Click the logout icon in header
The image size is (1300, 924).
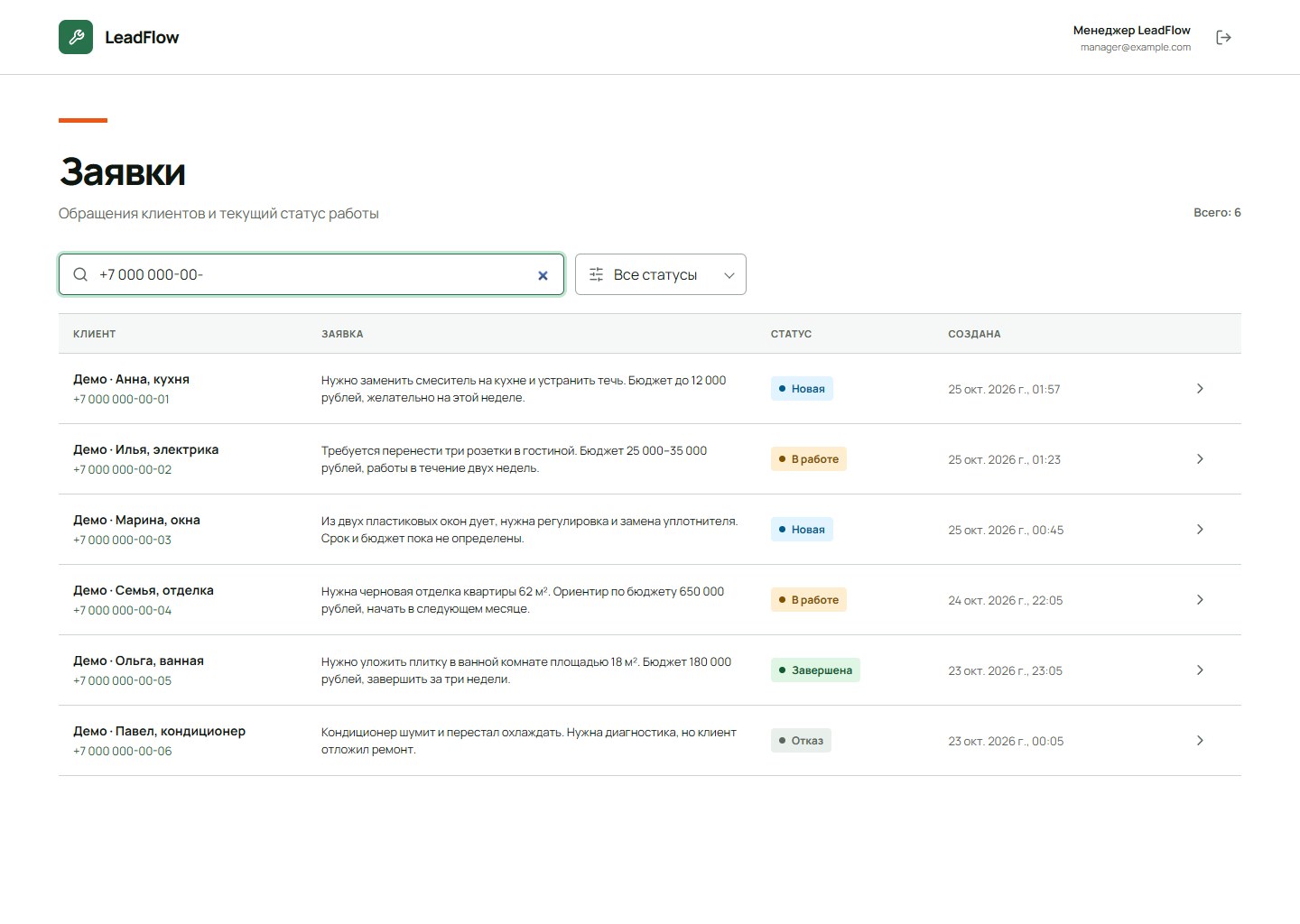(x=1223, y=37)
